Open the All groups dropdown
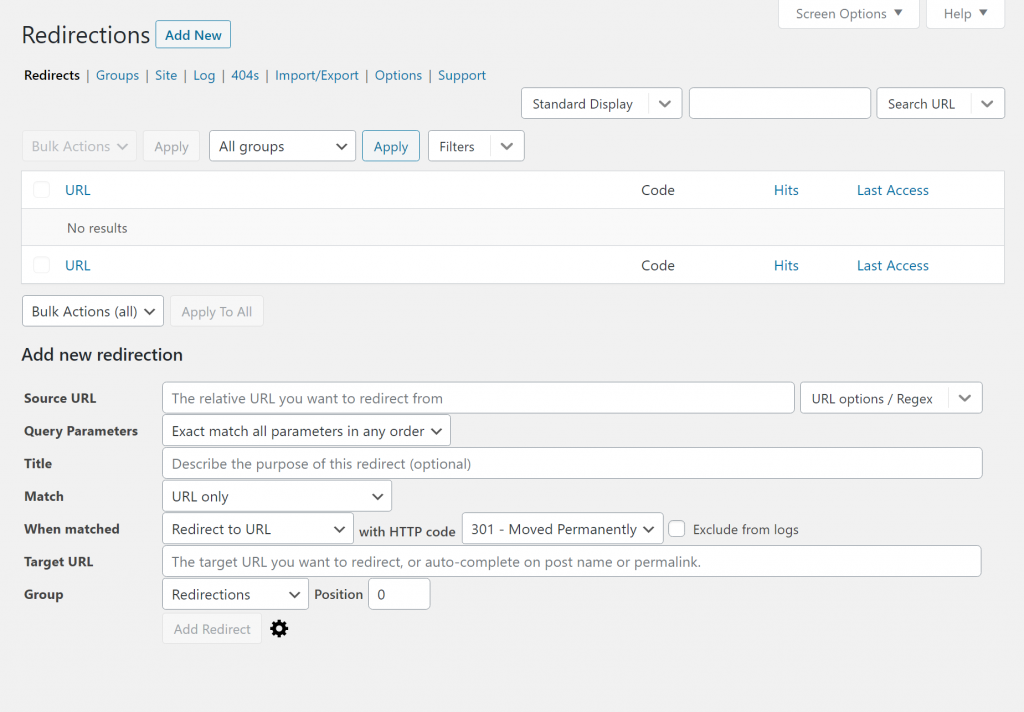The height and width of the screenshot is (712, 1024). point(282,146)
